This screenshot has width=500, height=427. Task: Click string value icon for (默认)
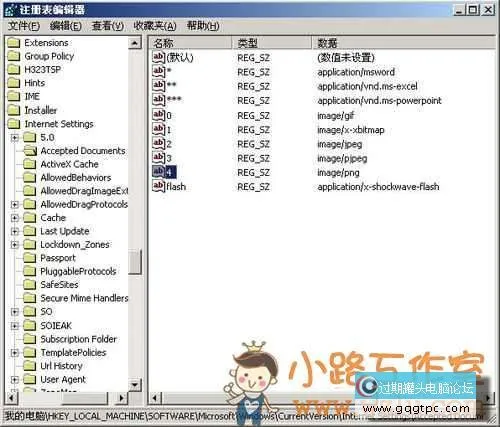tap(158, 57)
